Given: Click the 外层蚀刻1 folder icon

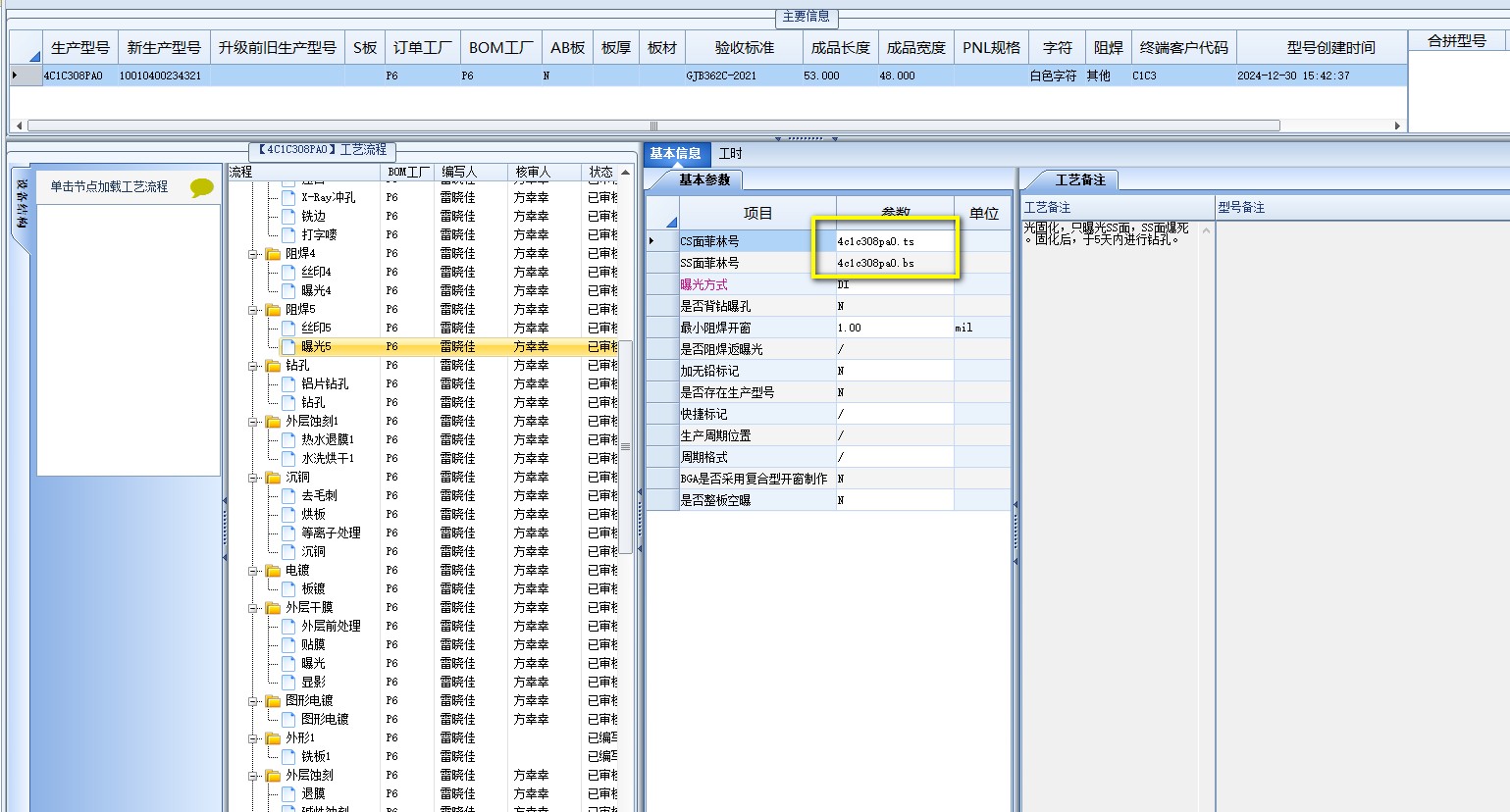Looking at the screenshot, I should pyautogui.click(x=273, y=422).
